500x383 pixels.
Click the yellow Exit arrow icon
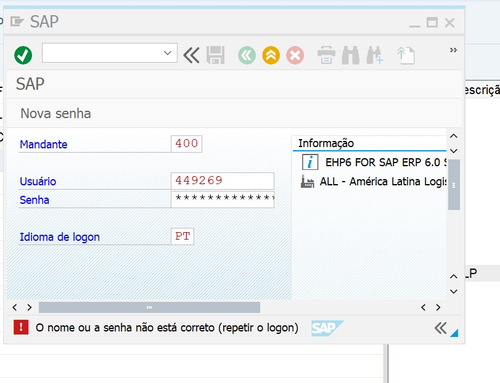pyautogui.click(x=271, y=55)
